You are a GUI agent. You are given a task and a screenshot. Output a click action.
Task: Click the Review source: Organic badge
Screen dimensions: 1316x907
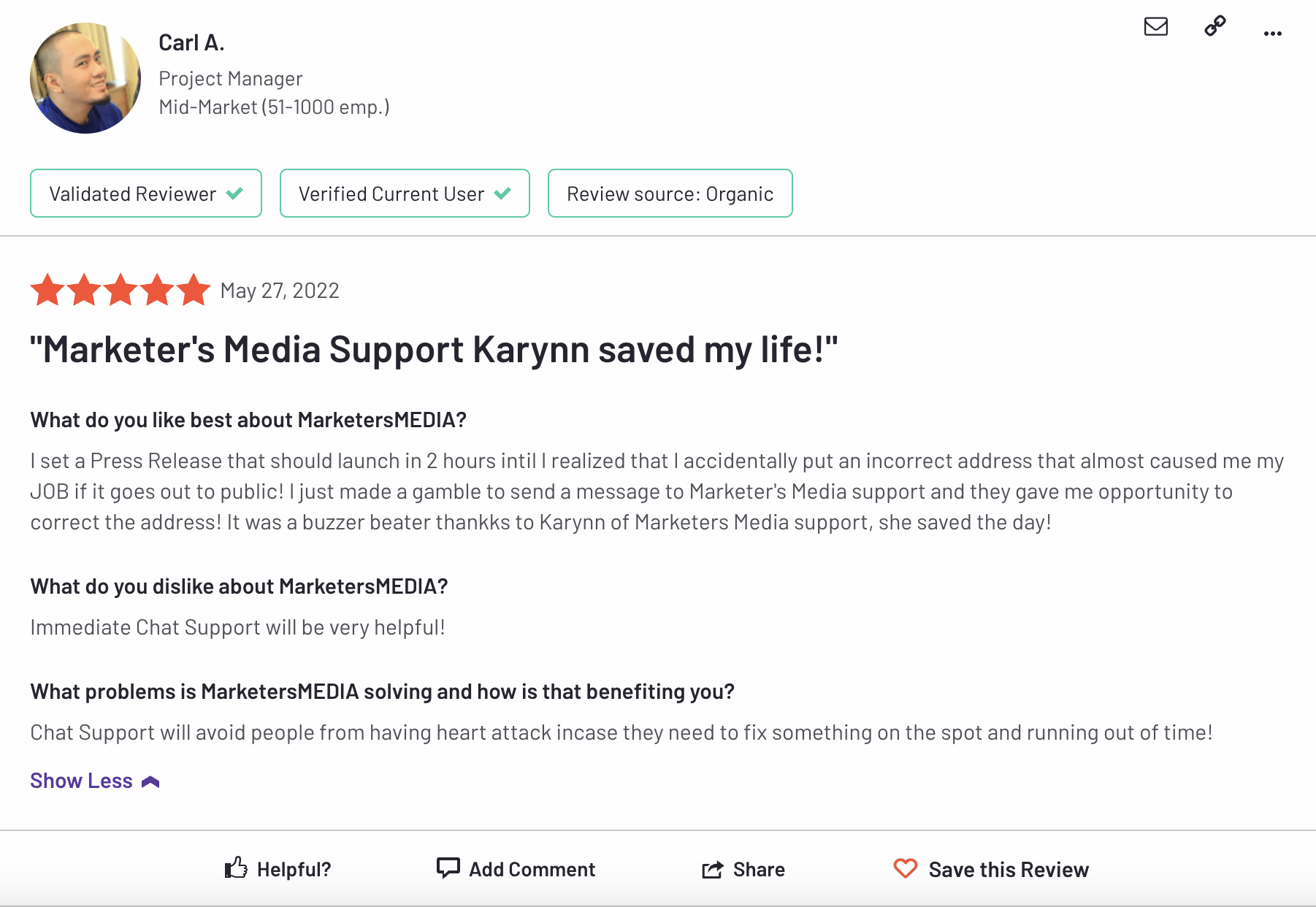click(x=670, y=194)
